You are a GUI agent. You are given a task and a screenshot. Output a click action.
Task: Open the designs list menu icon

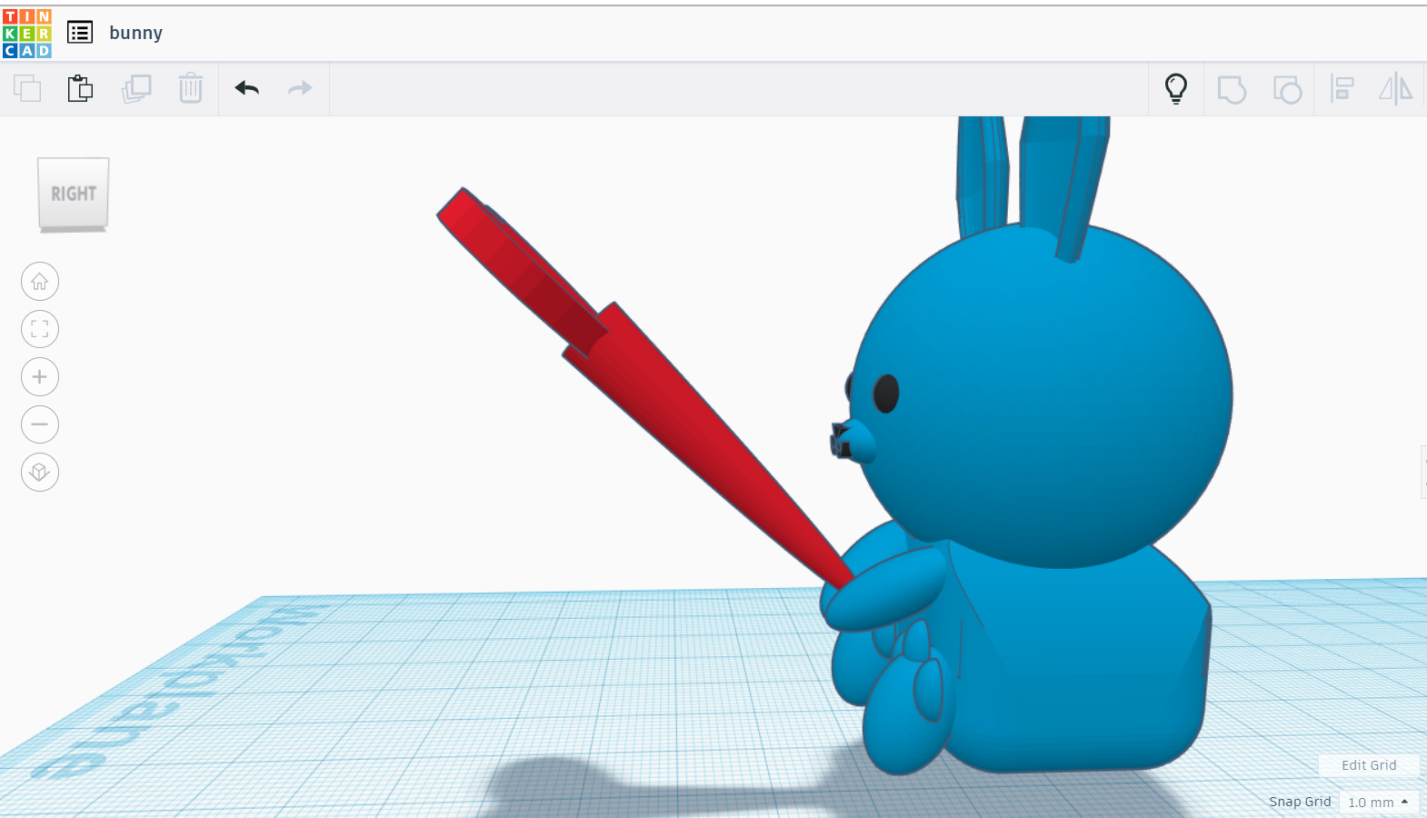tap(80, 32)
